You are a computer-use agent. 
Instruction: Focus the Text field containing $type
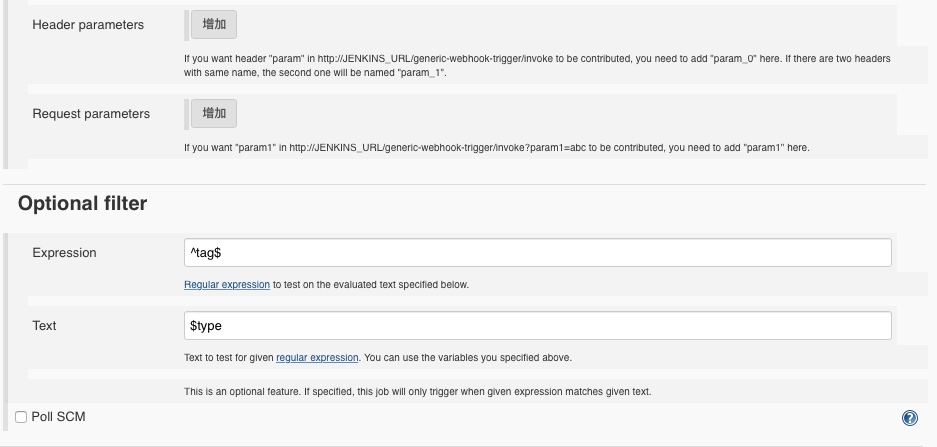538,326
